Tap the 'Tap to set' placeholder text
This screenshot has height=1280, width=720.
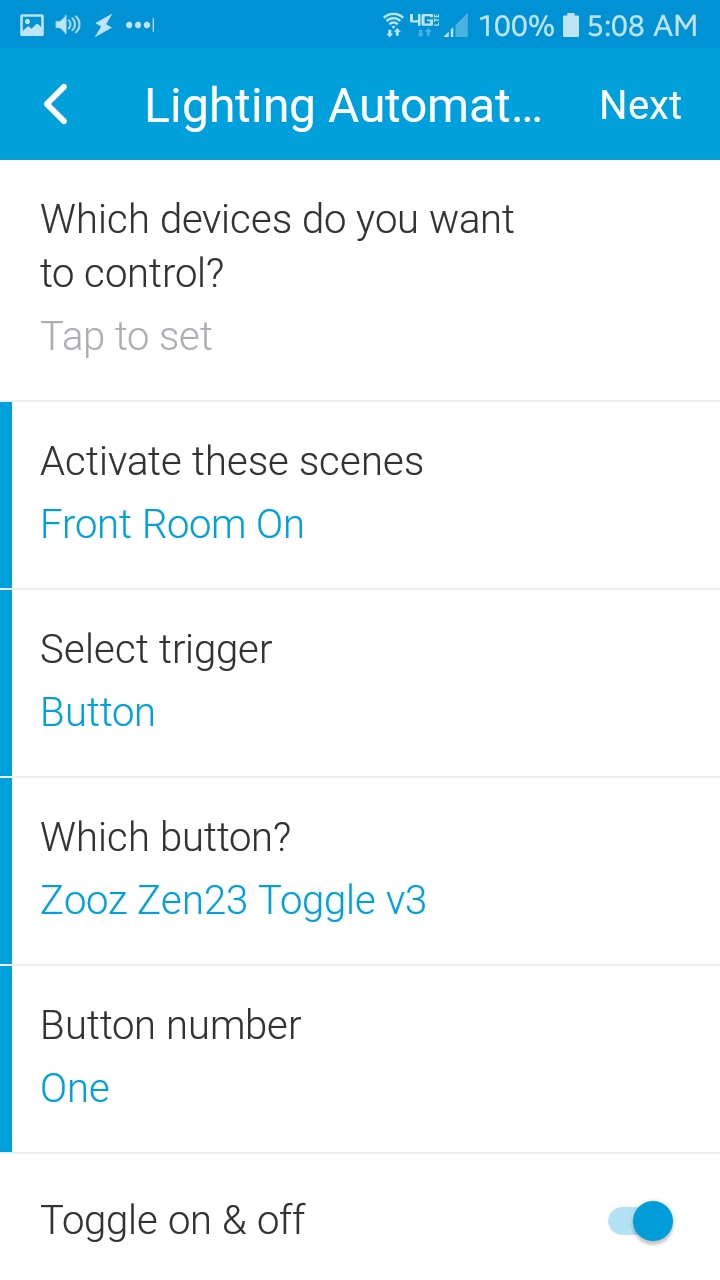126,337
